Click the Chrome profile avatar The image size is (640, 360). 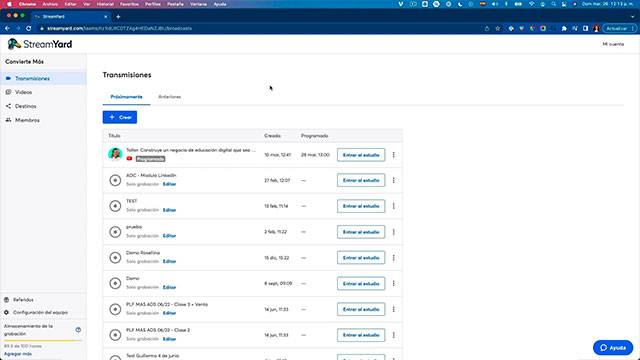(x=596, y=29)
